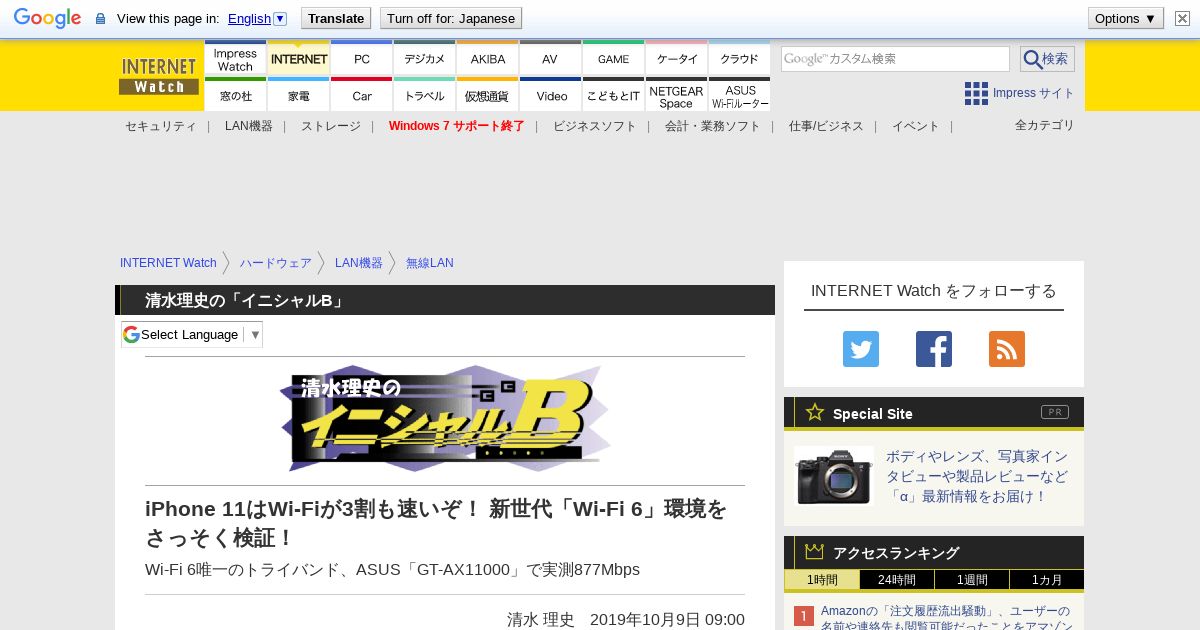Click ハードウェア breadcrumb link
The height and width of the screenshot is (630, 1200).
coord(276,263)
